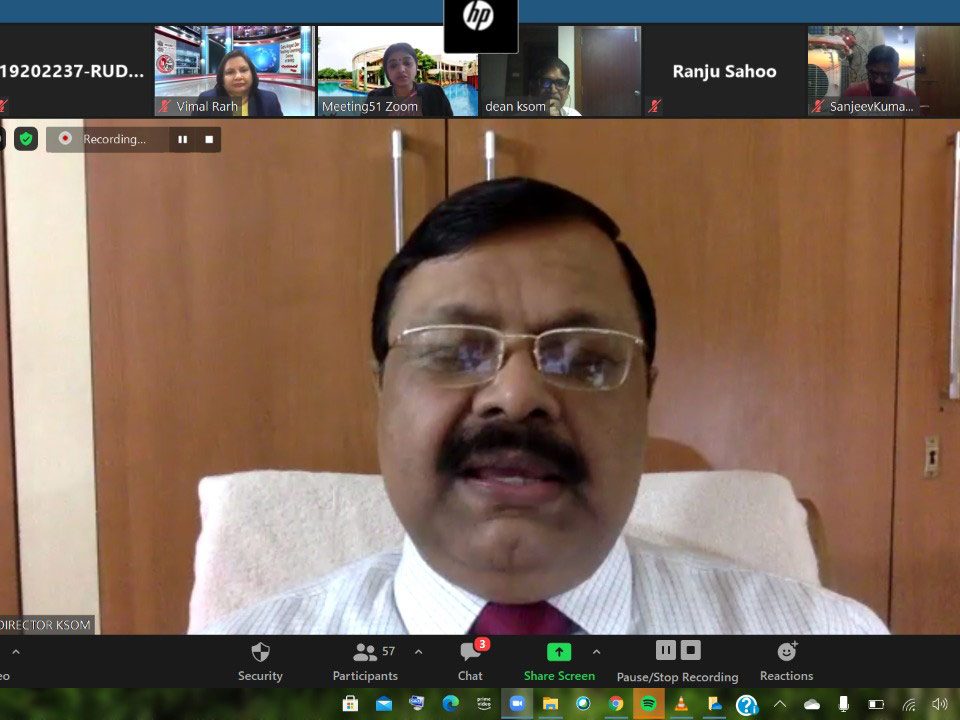Expand the Participants options arrow
Viewport: 960px width, 720px height.
point(418,652)
